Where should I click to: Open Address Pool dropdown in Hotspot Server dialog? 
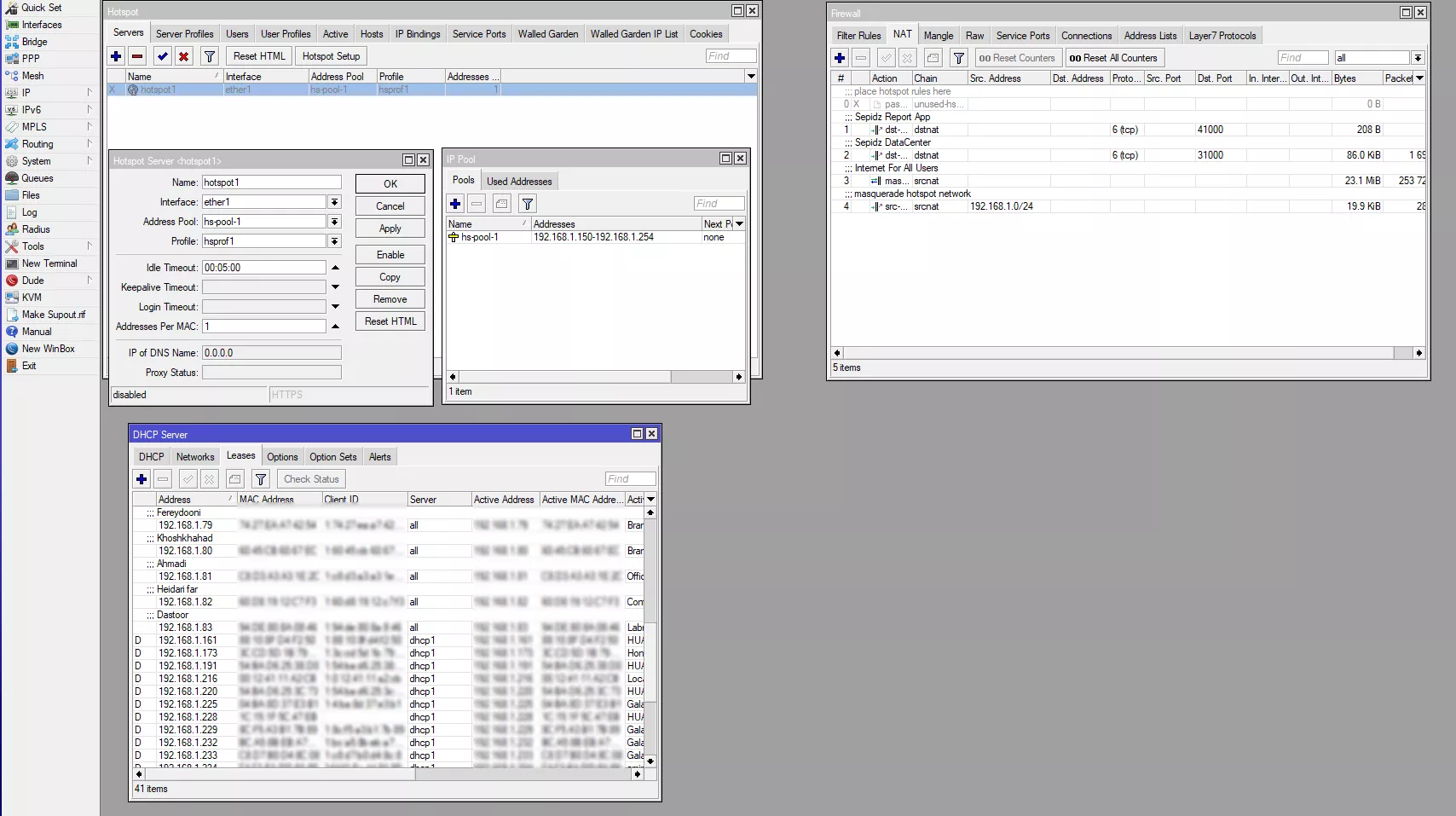[x=335, y=222]
